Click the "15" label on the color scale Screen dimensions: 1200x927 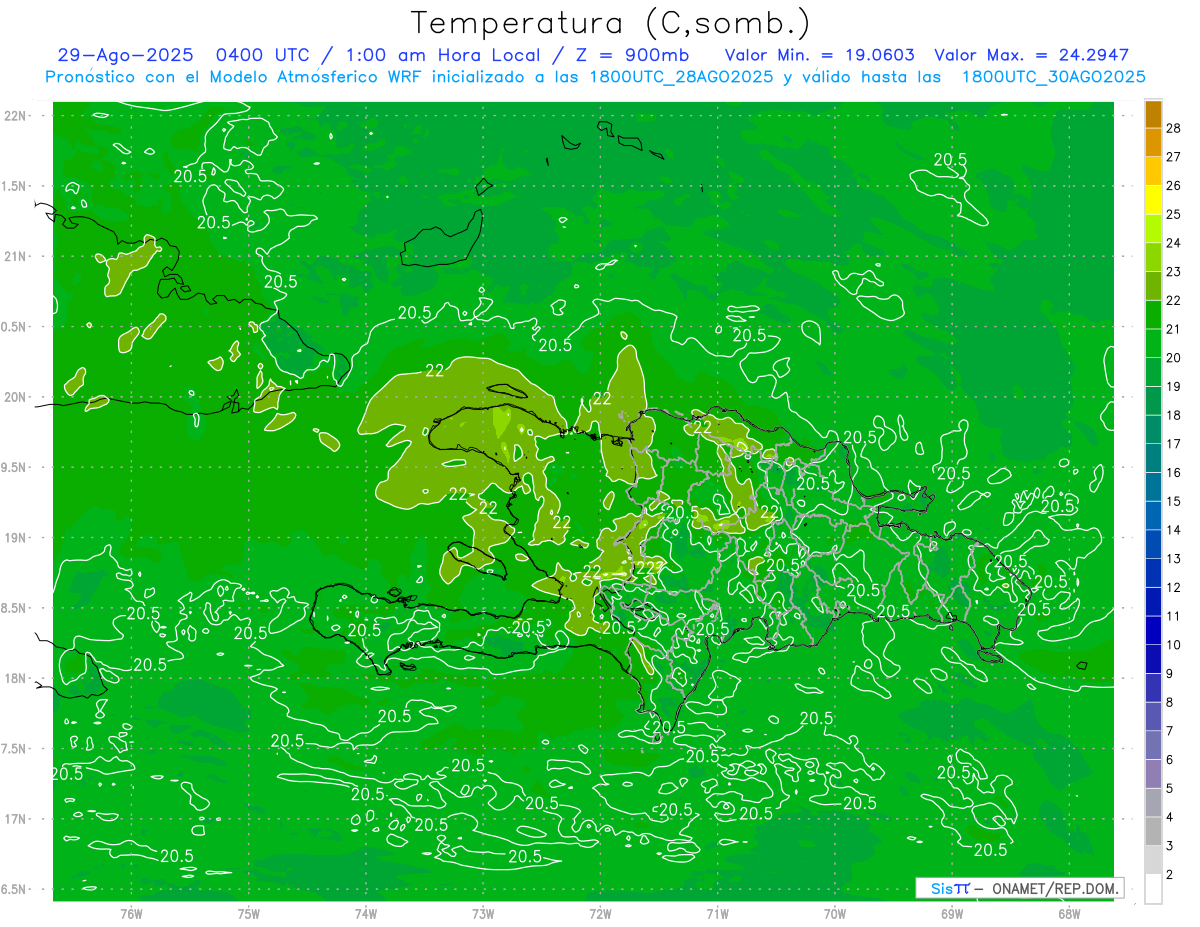coord(1174,501)
